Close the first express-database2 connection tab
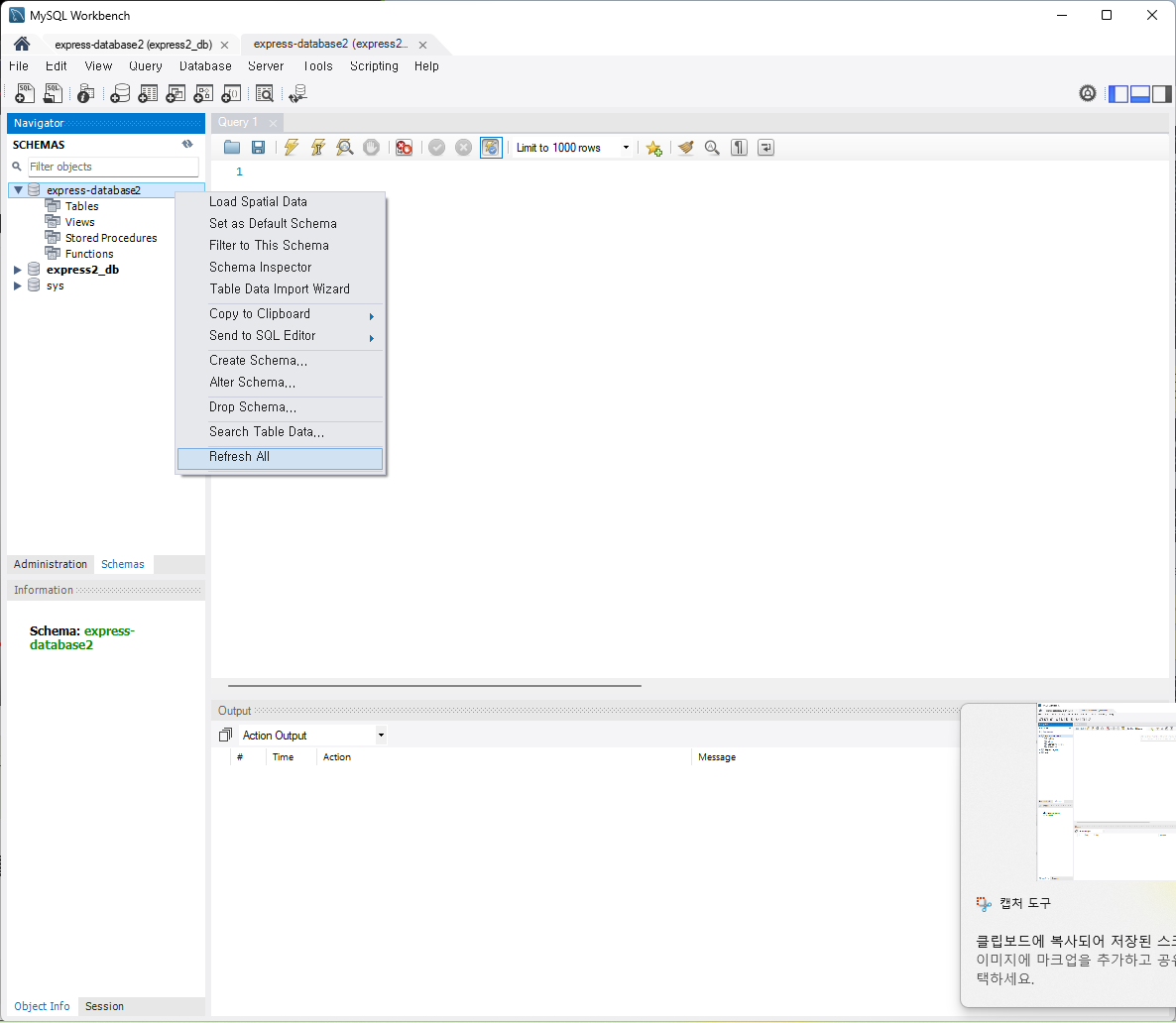1176x1023 pixels. (224, 45)
